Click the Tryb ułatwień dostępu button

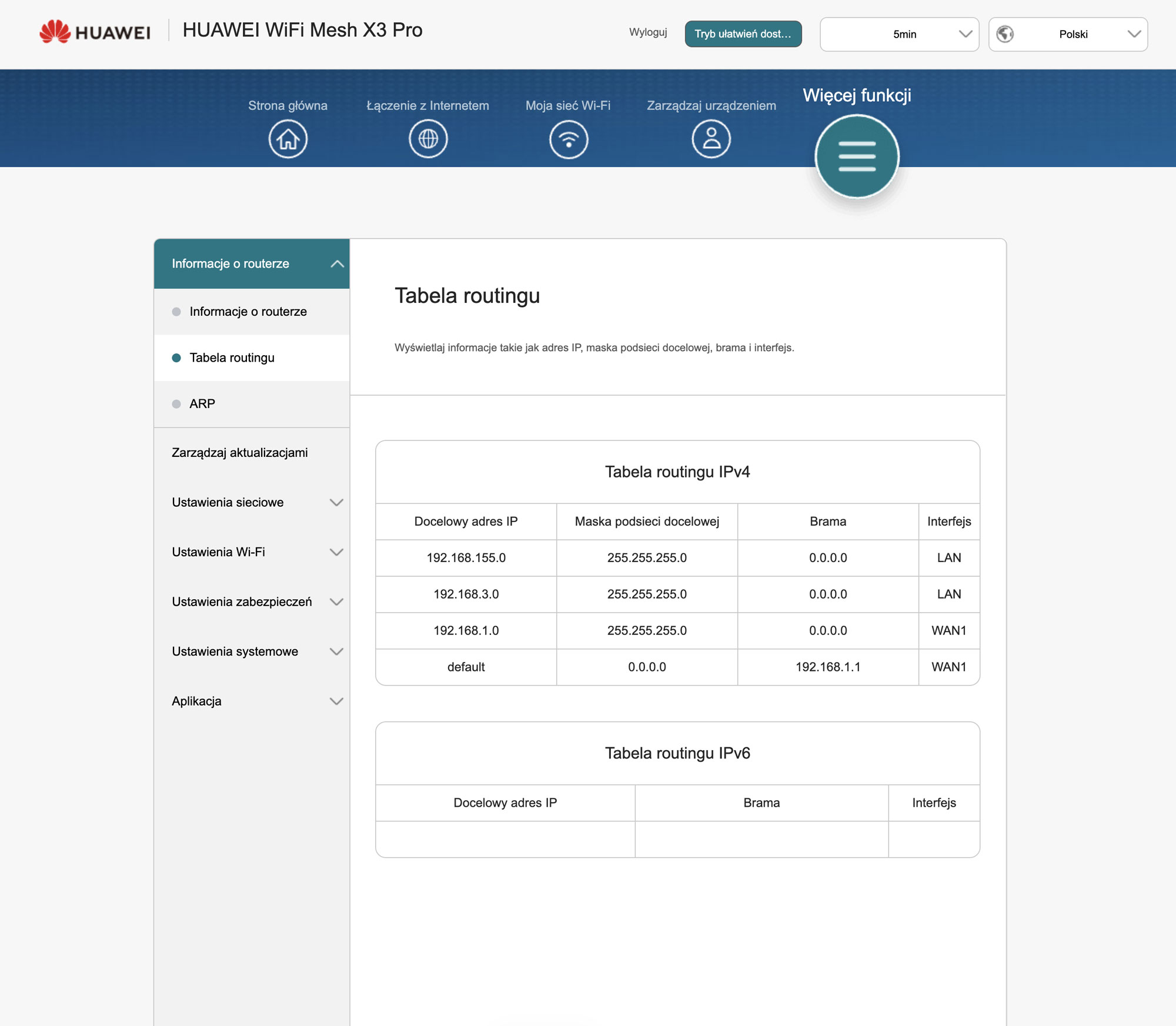tap(743, 34)
